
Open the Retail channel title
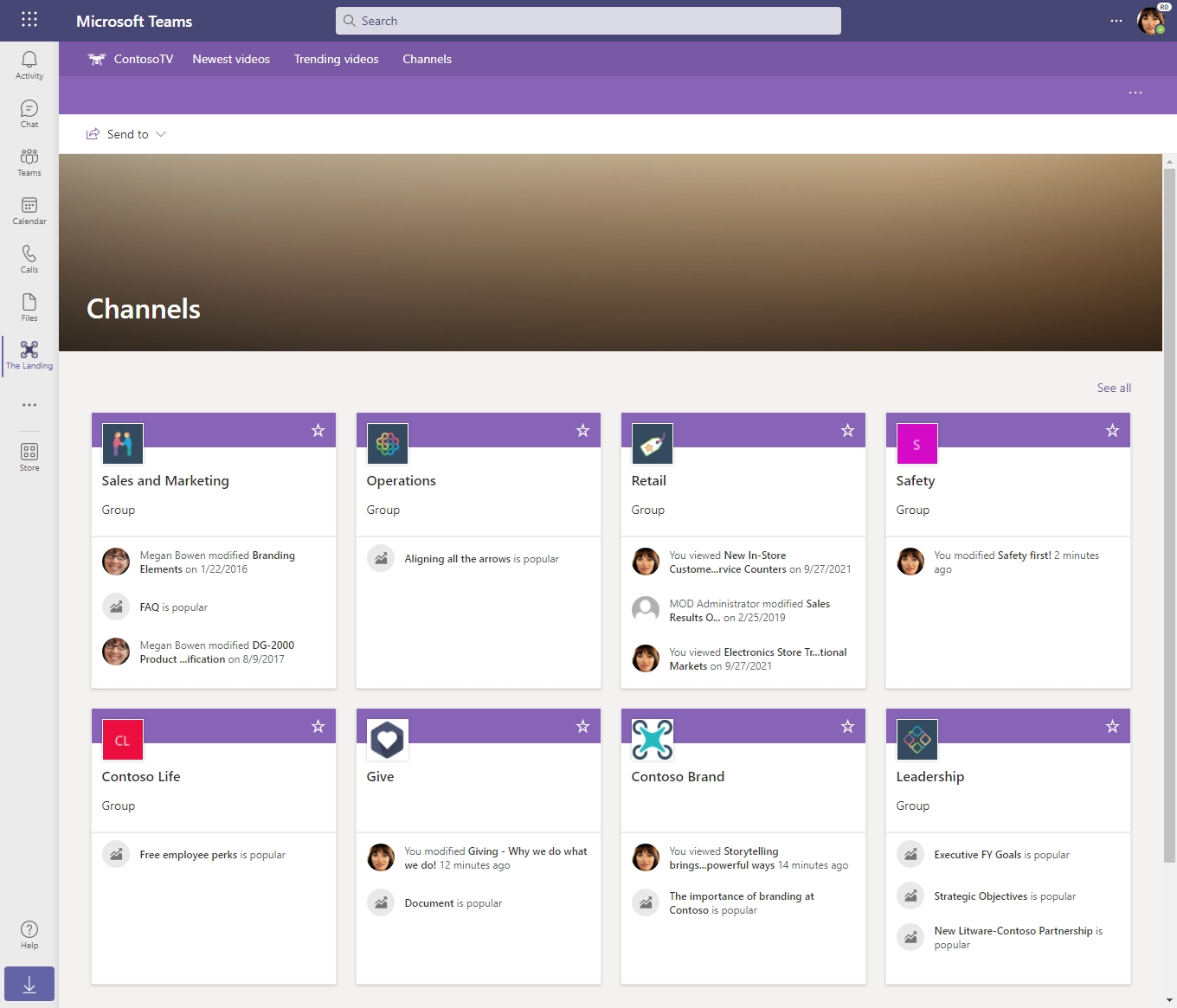point(649,481)
